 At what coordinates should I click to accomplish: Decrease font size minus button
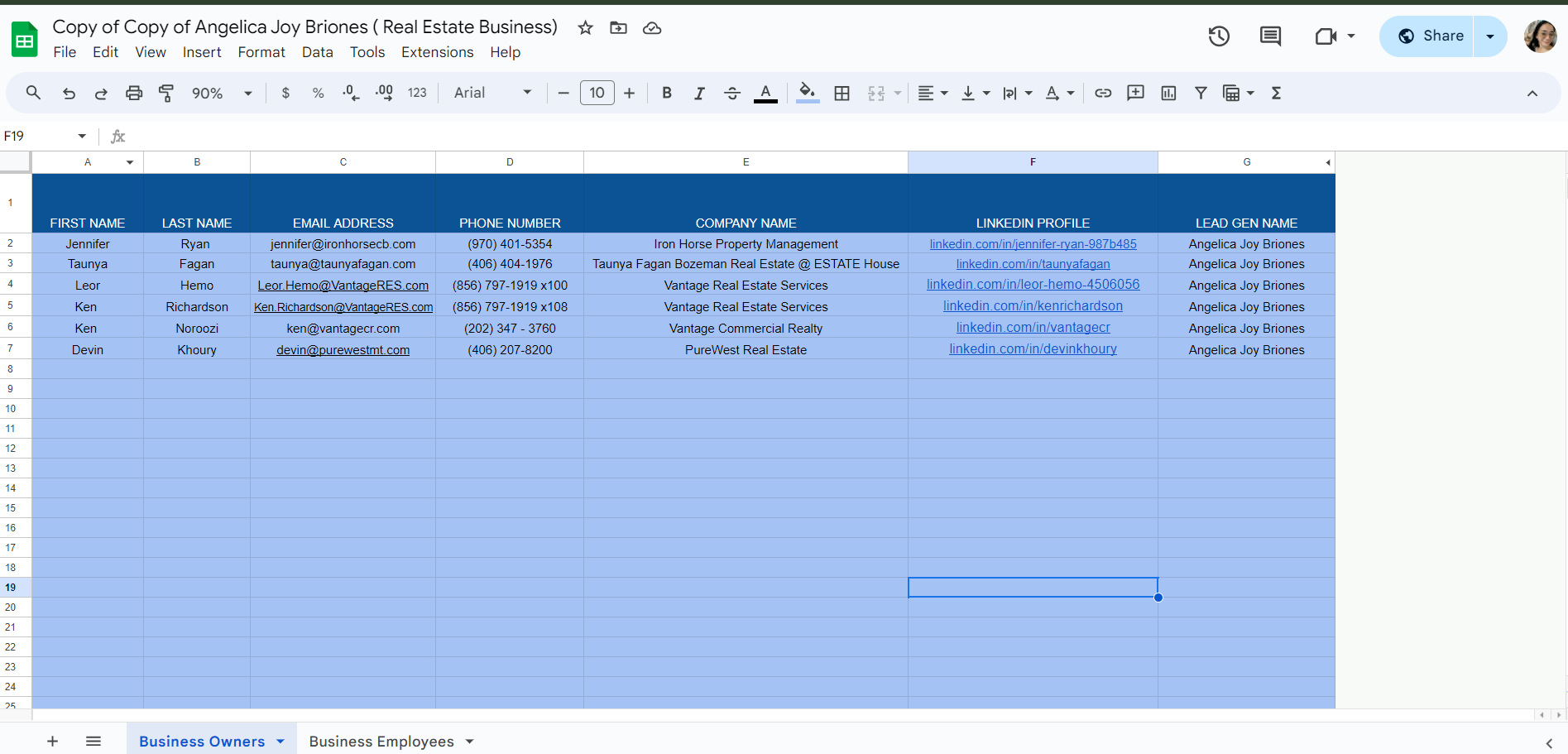pos(563,93)
